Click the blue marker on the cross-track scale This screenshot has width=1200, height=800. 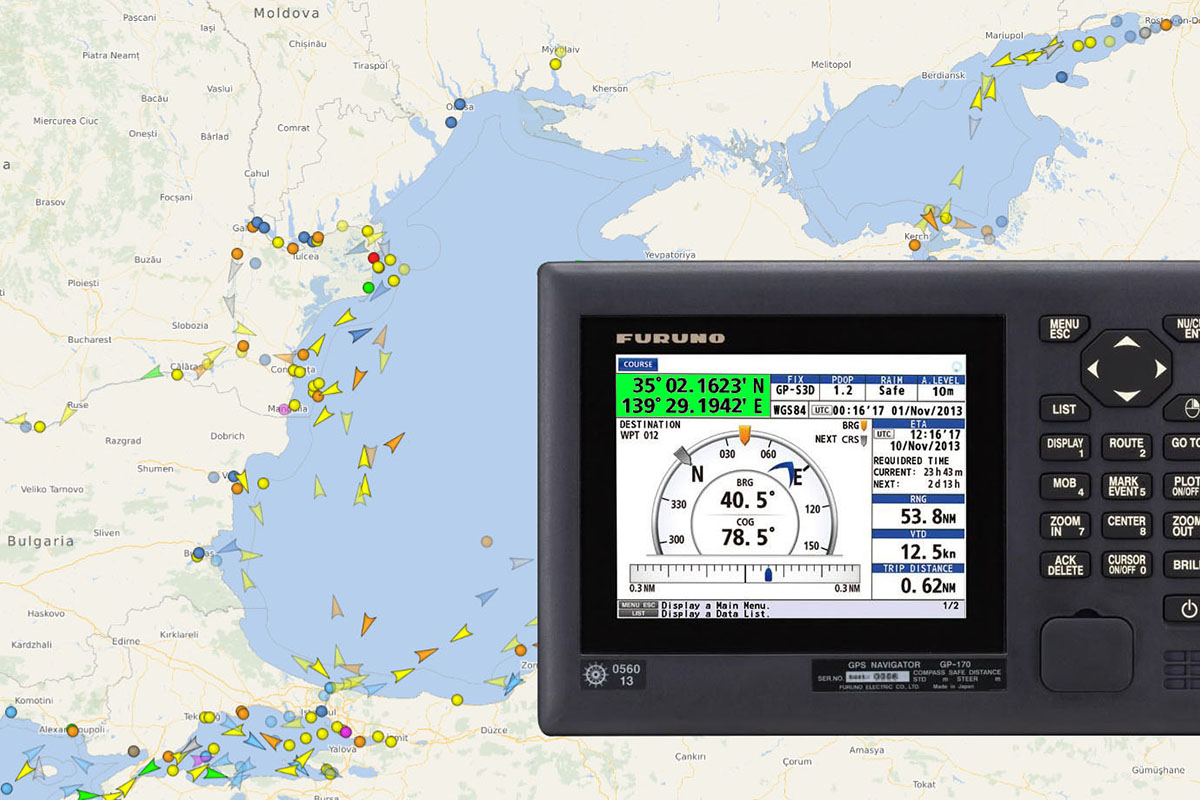click(x=768, y=575)
